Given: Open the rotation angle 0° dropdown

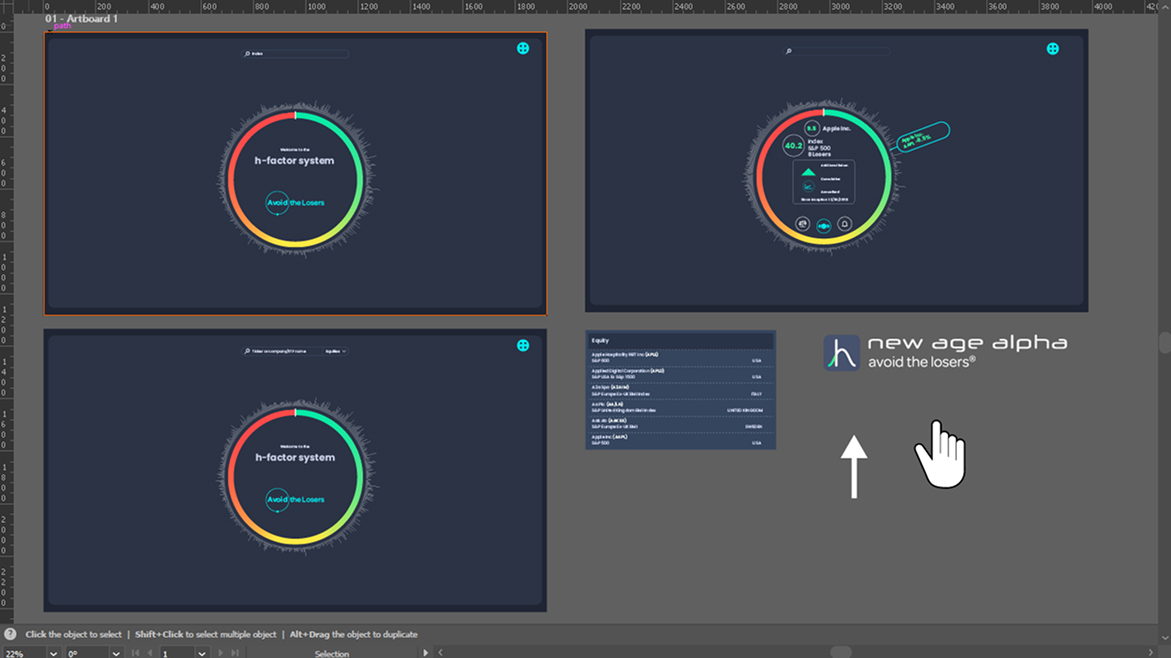Looking at the screenshot, I should coord(116,653).
